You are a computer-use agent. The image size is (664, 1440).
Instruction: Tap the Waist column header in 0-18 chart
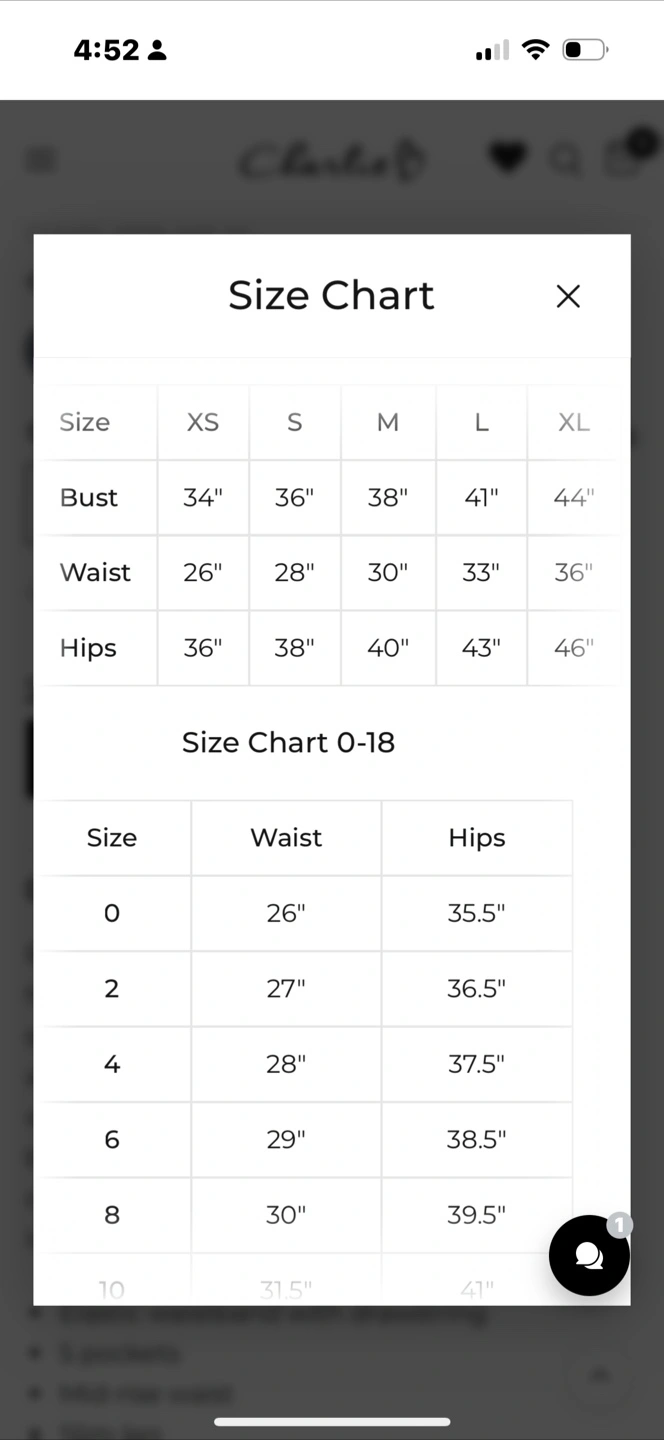tap(286, 838)
